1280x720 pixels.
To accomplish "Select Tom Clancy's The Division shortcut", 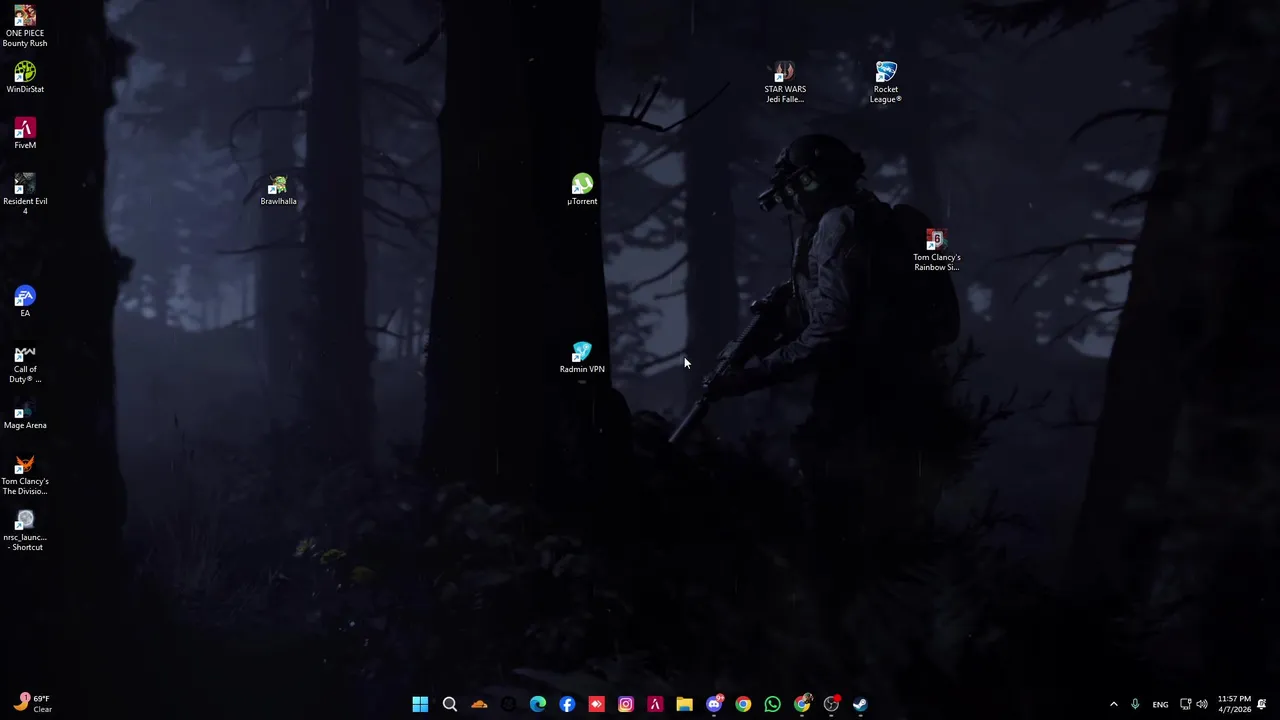I will pos(25,476).
